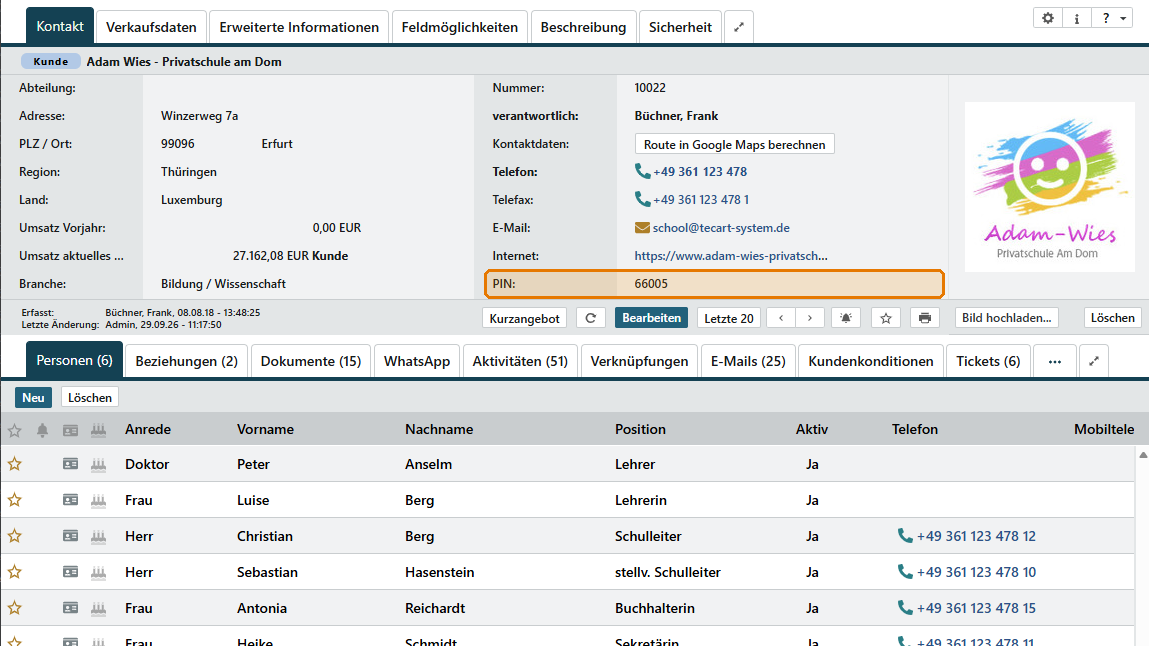Viewport: 1149px width, 646px height.
Task: Toggle favorite star for Peter Anselm
Action: click(x=15, y=464)
